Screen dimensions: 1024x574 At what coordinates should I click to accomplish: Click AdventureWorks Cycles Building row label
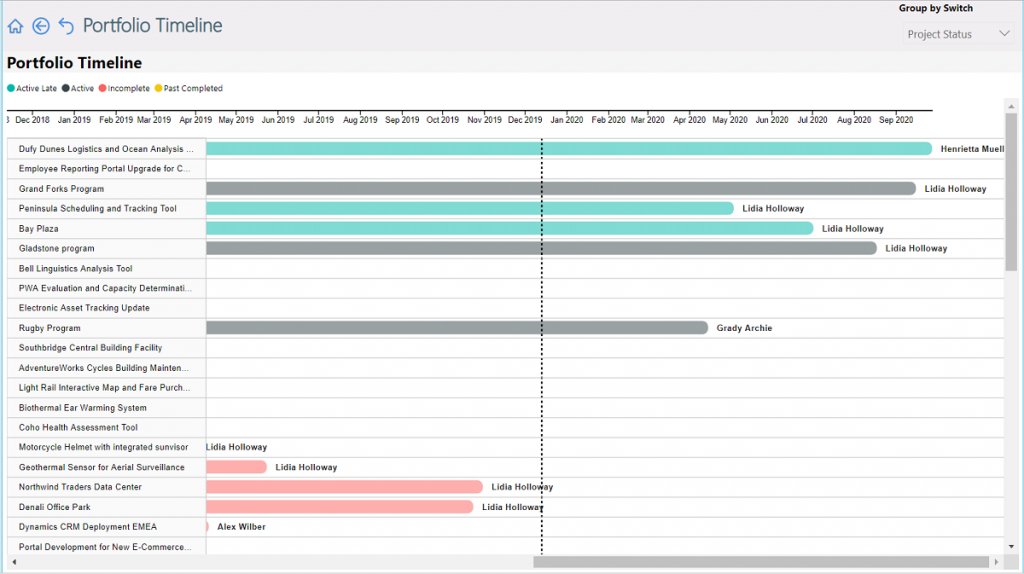point(104,368)
